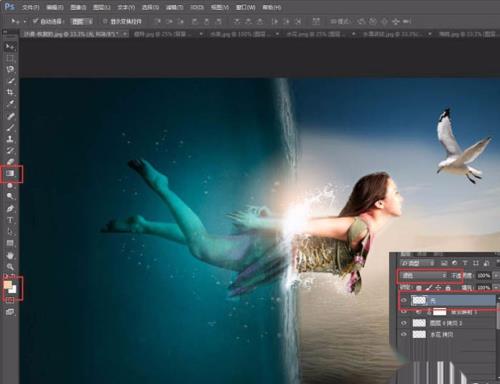500x384 pixels.
Task: Select the Eraser tool
Action: [x=10, y=162]
